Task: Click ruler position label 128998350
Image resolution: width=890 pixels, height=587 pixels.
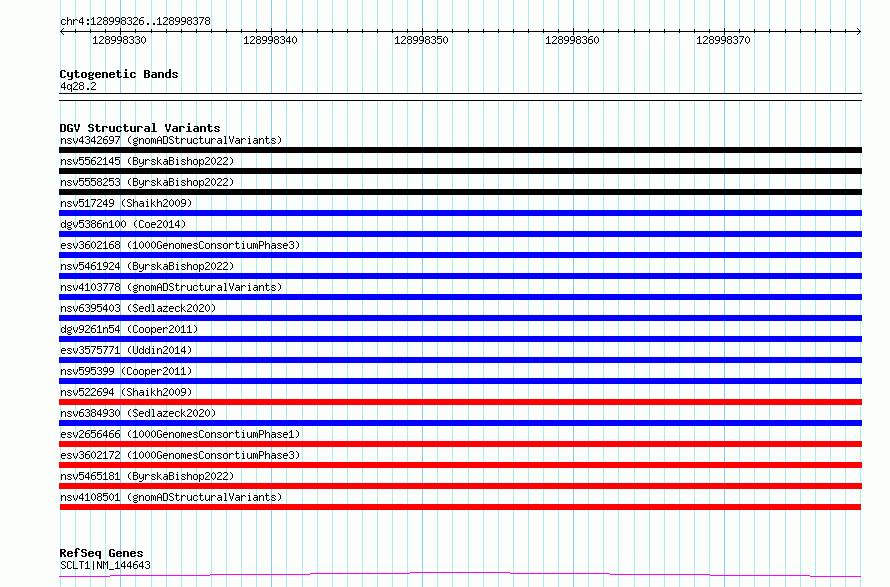Action: point(421,40)
